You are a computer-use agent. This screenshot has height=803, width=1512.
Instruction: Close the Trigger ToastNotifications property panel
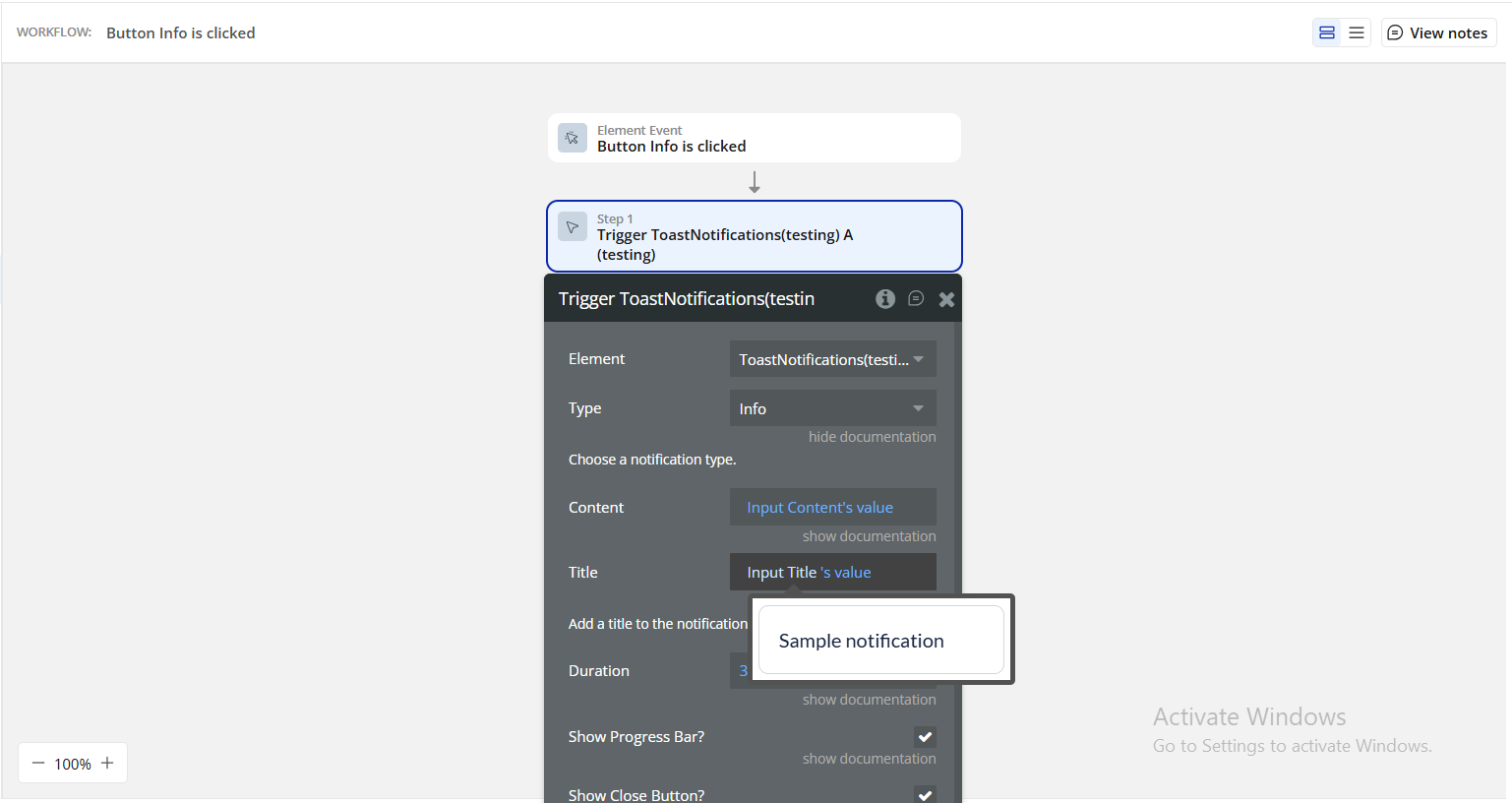(x=946, y=299)
